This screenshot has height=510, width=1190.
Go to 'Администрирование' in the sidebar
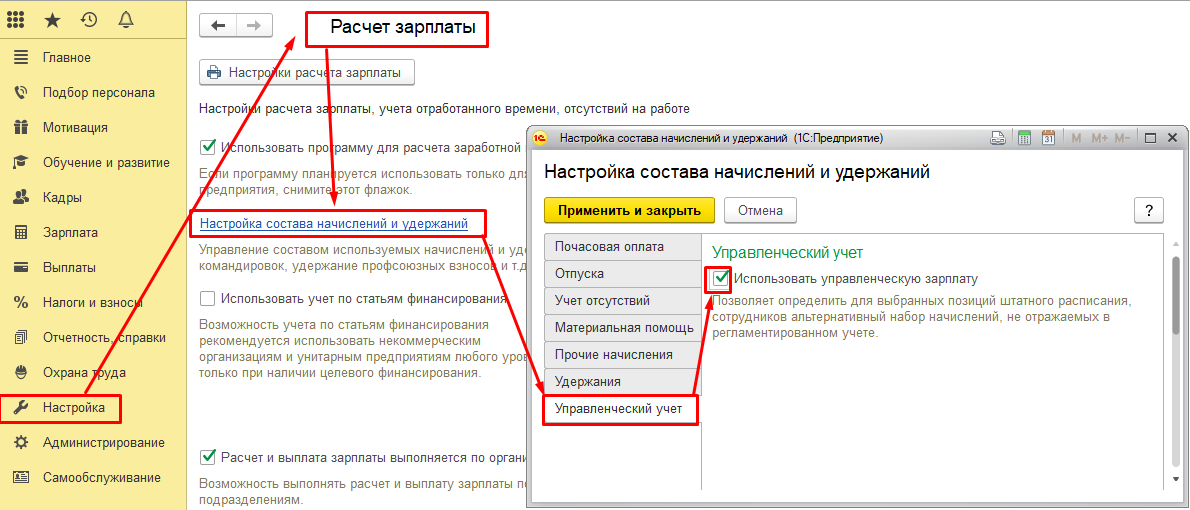point(103,442)
